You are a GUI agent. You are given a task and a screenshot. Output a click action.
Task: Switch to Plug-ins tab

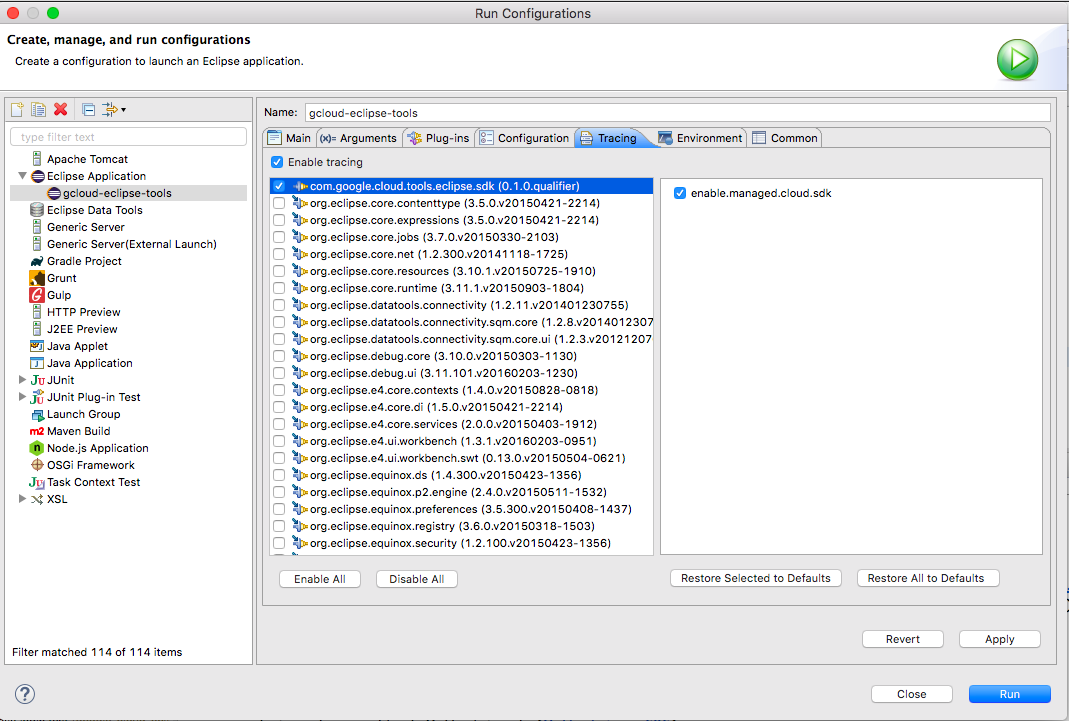[x=438, y=138]
